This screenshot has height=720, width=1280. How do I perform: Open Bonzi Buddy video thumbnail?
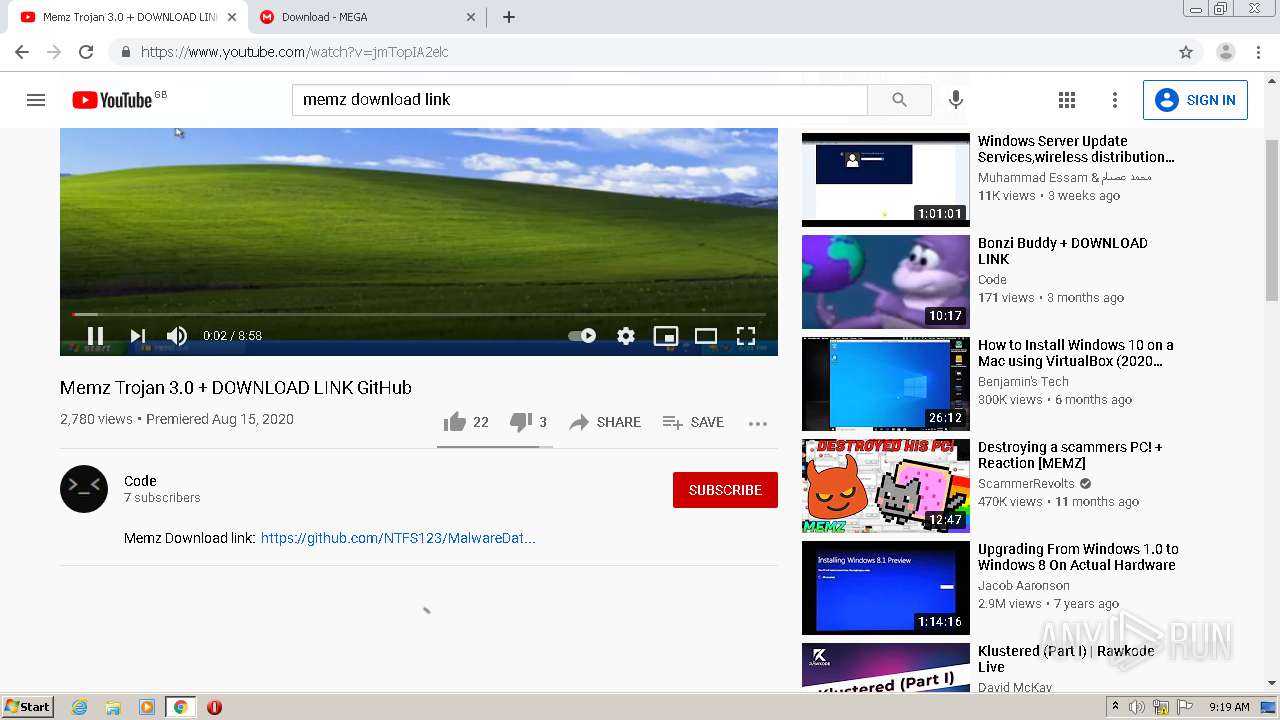click(x=886, y=282)
